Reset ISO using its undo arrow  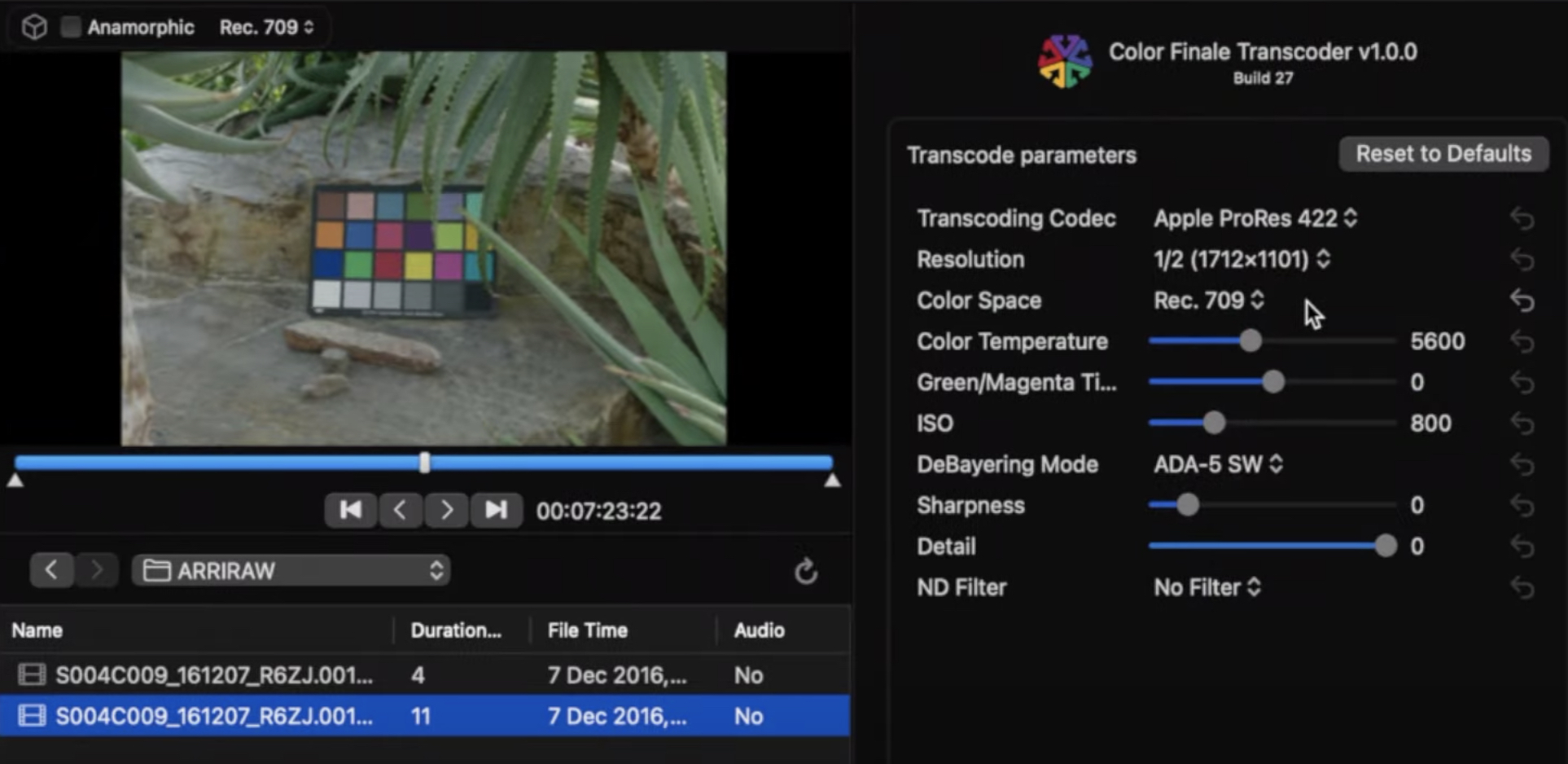(1522, 423)
